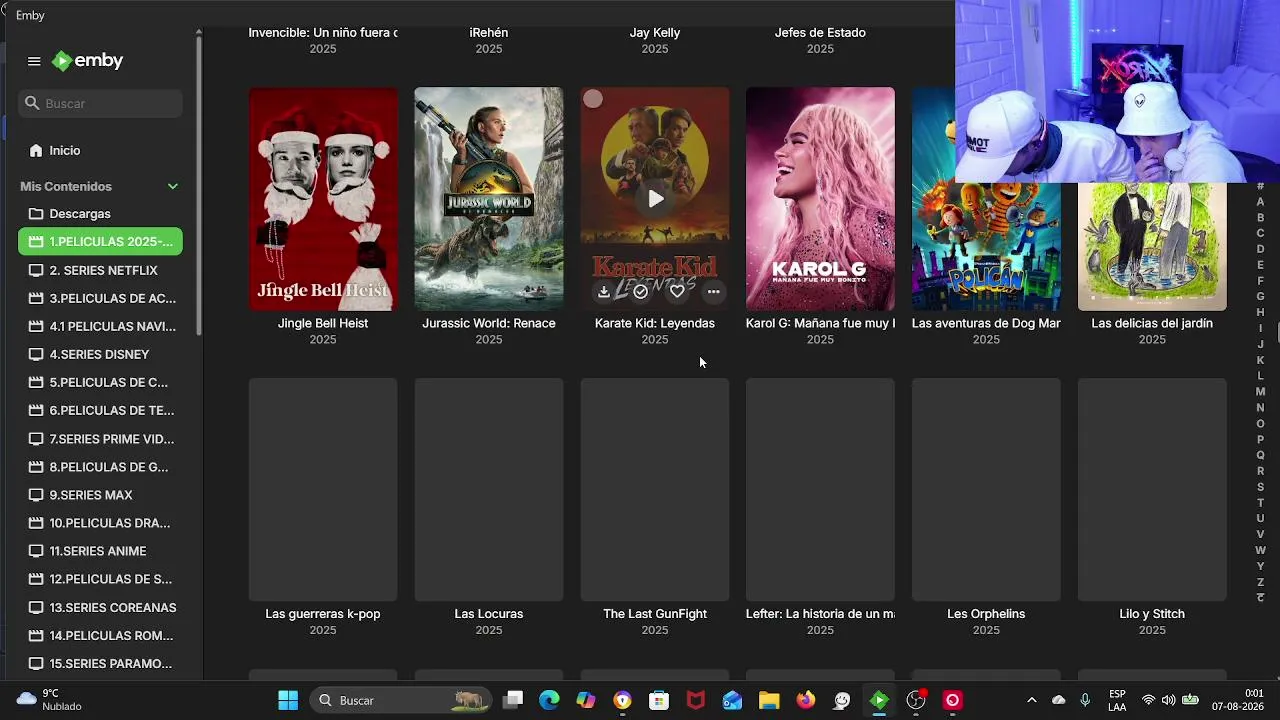Screen dimensions: 1280x720
Task: Open Task View on the taskbar
Action: (513, 700)
